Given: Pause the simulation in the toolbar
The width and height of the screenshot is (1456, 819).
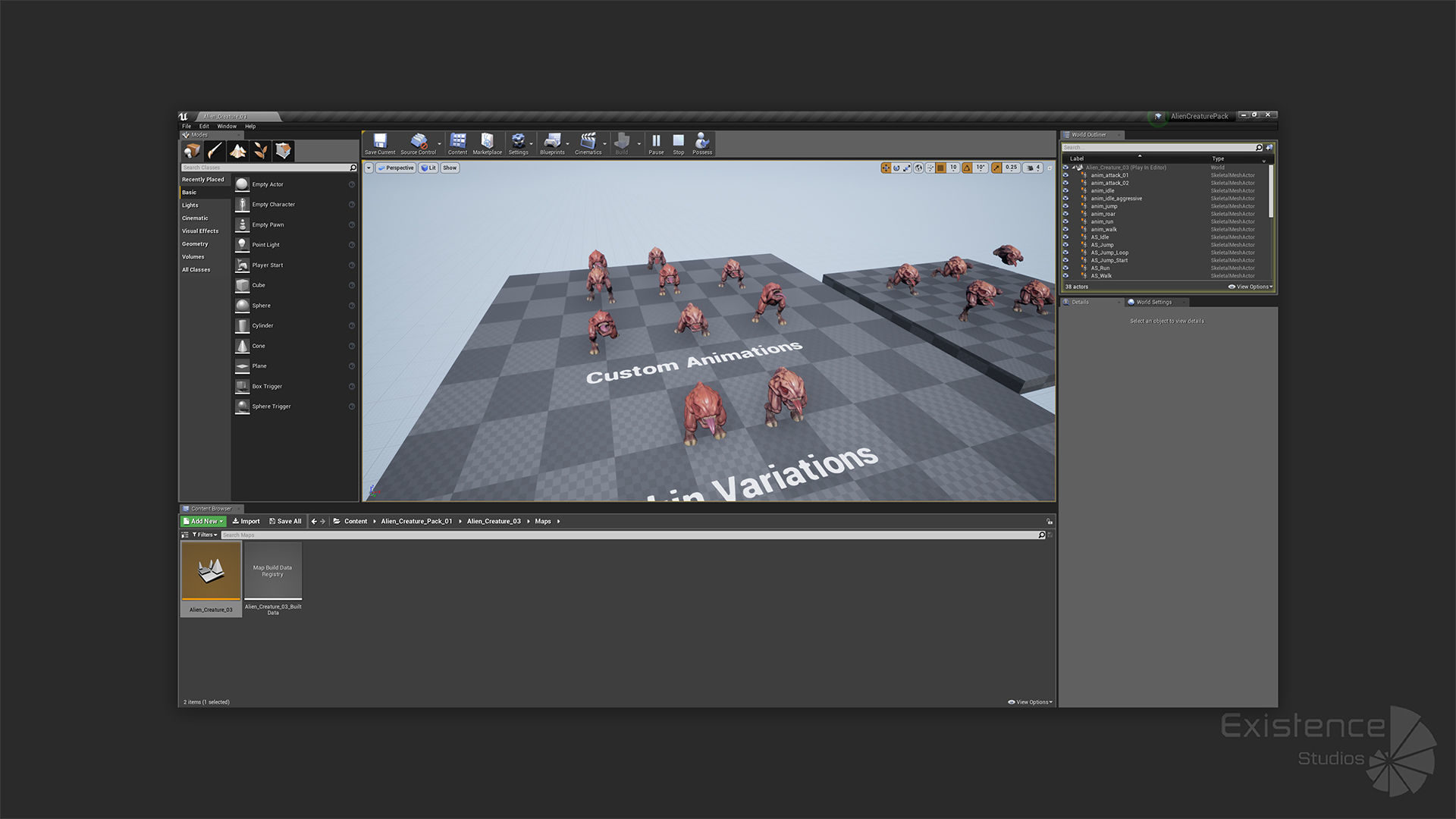Looking at the screenshot, I should tap(656, 142).
